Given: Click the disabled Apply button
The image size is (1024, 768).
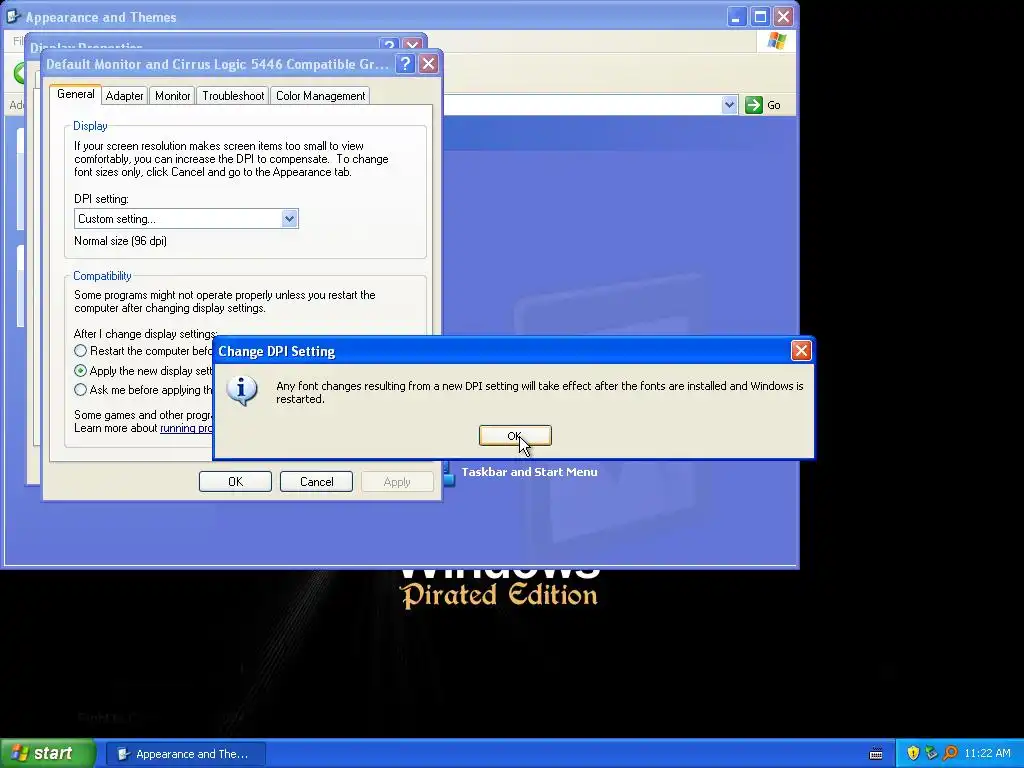Looking at the screenshot, I should tap(397, 482).
